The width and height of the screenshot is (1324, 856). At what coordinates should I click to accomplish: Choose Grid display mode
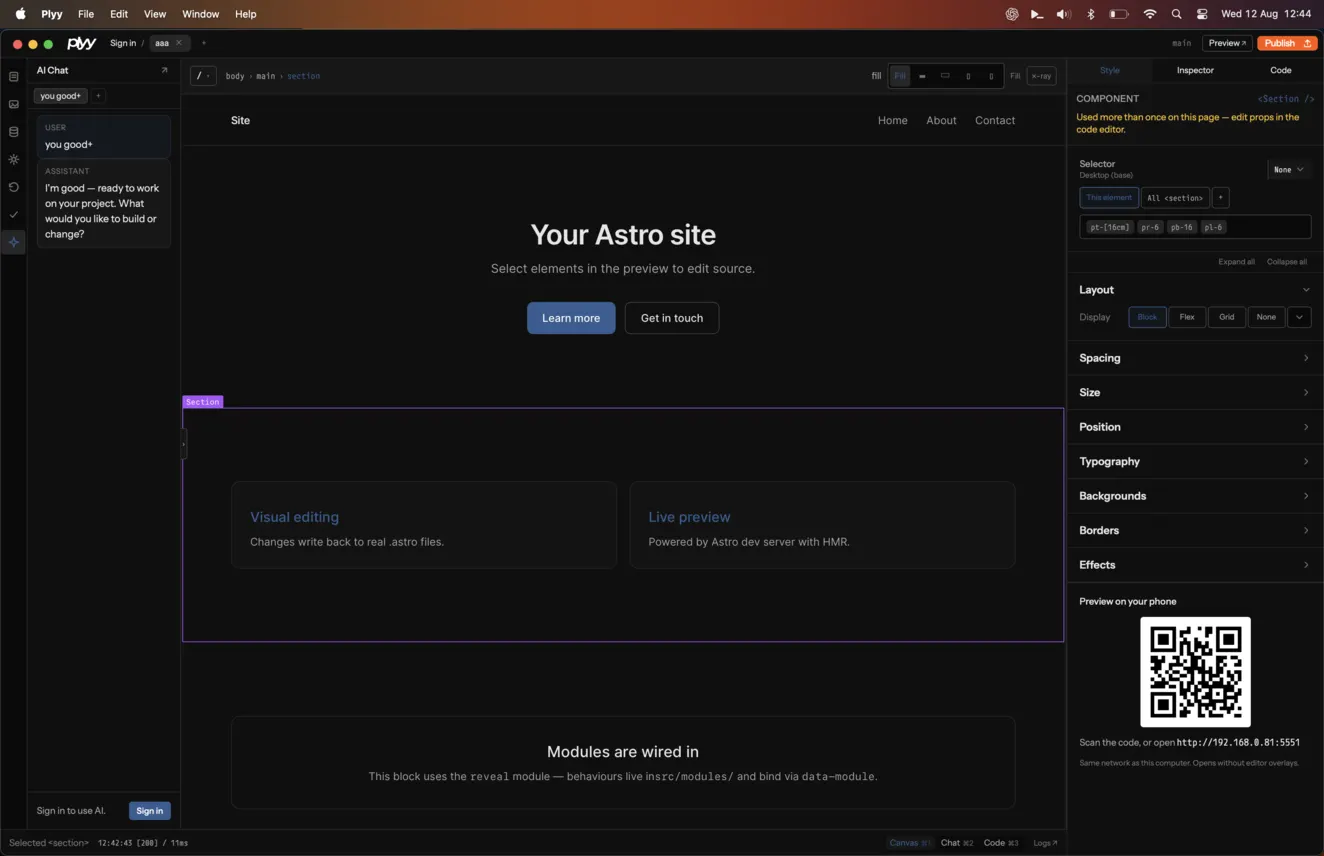click(1226, 317)
